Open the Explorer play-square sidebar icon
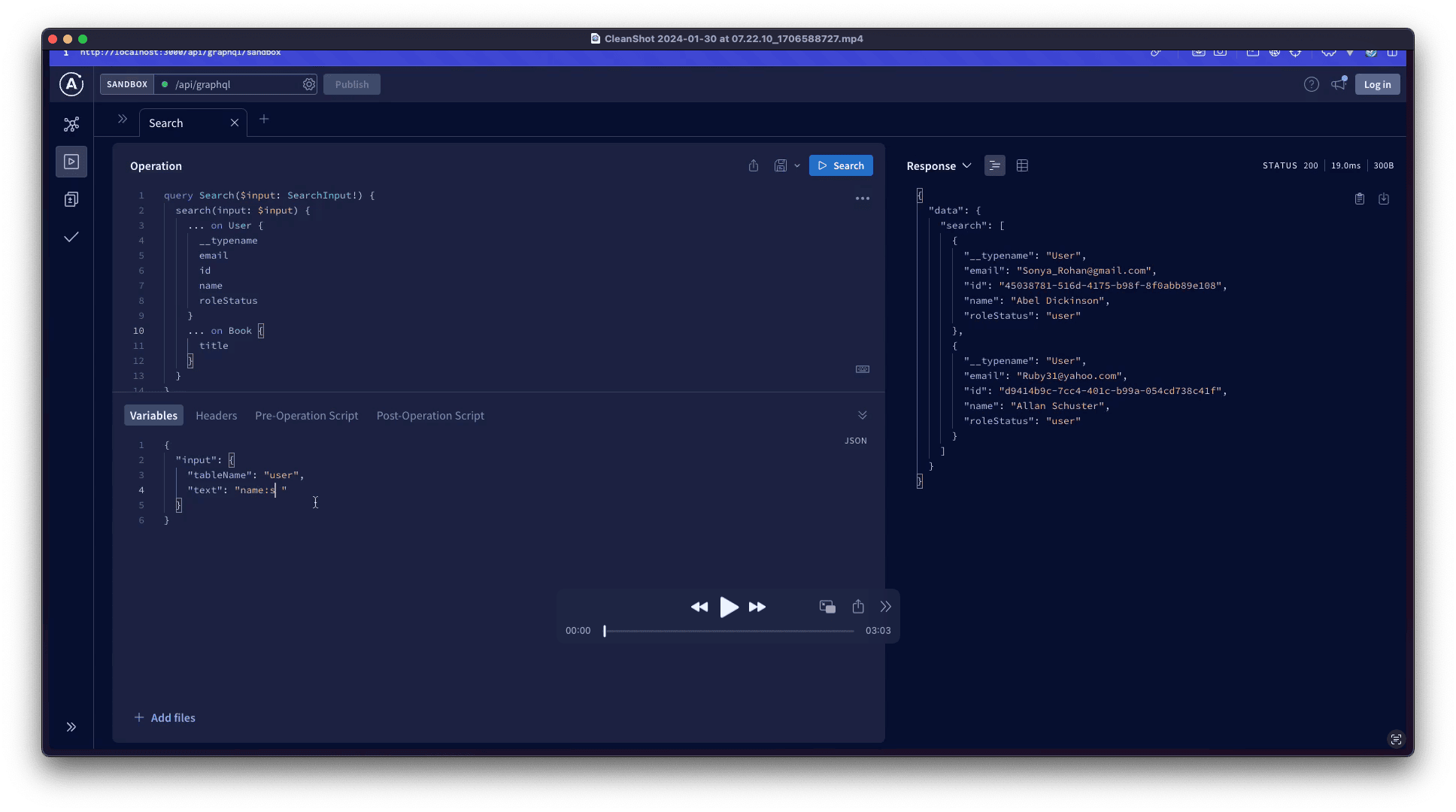Viewport: 1456px width, 812px height. (x=71, y=162)
